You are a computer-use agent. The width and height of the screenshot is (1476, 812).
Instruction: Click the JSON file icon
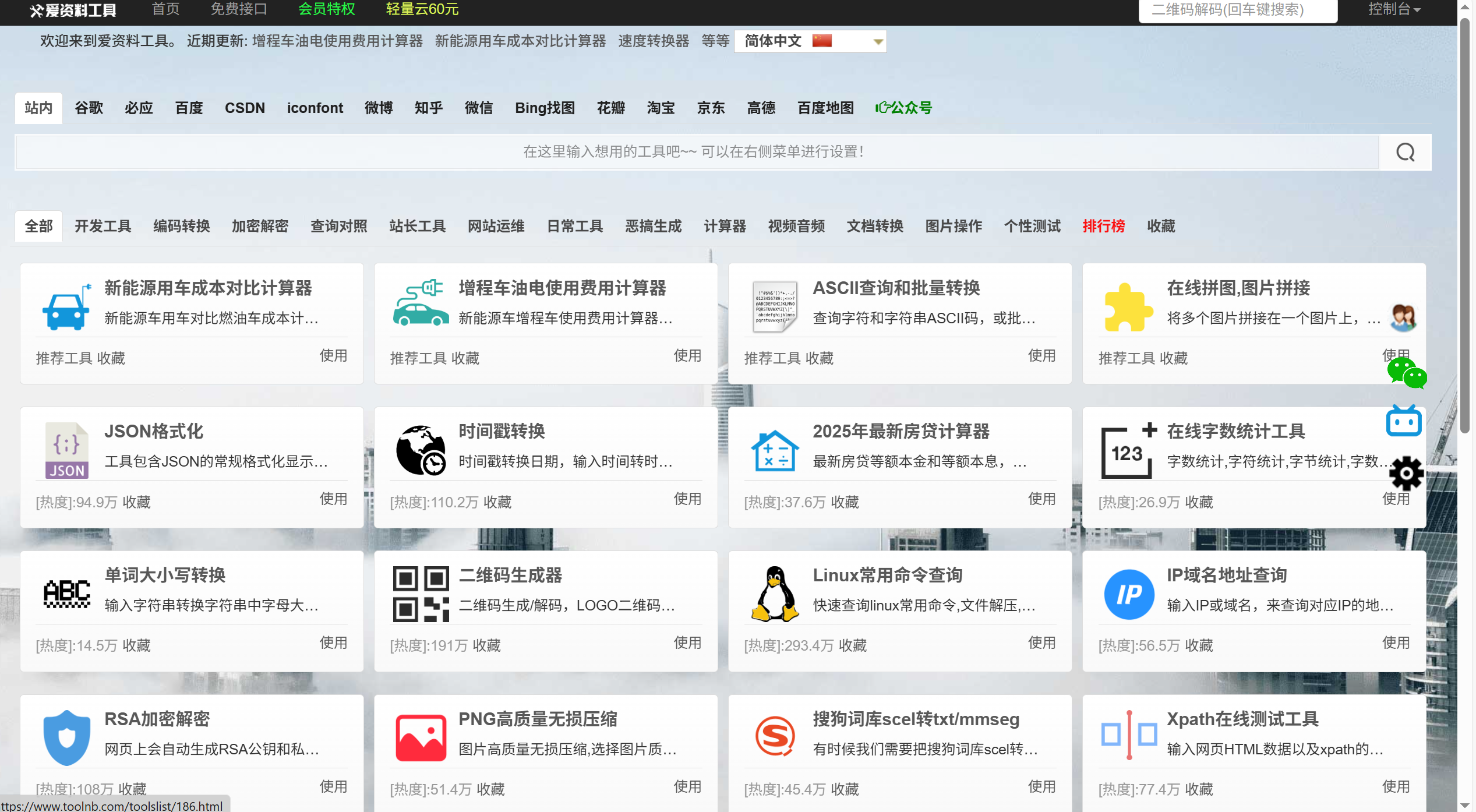[67, 451]
